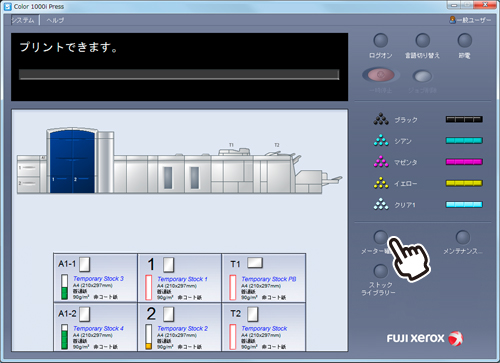Open the ストックライブラリー button

point(380,271)
